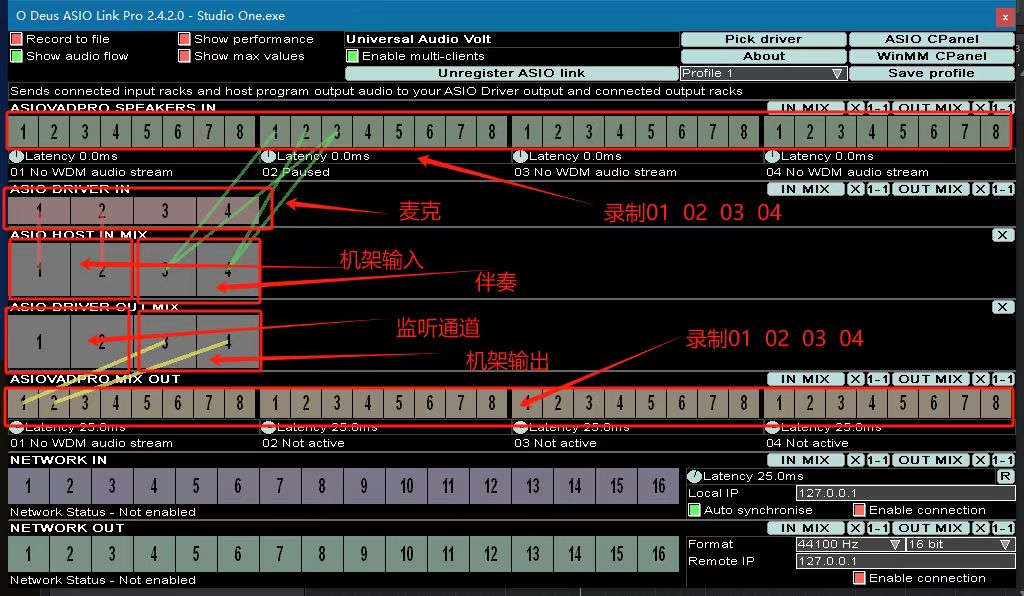Click the 1-1 after IN MIX in ASIO Driver In
Image resolution: width=1024 pixels, height=596 pixels.
[x=878, y=189]
